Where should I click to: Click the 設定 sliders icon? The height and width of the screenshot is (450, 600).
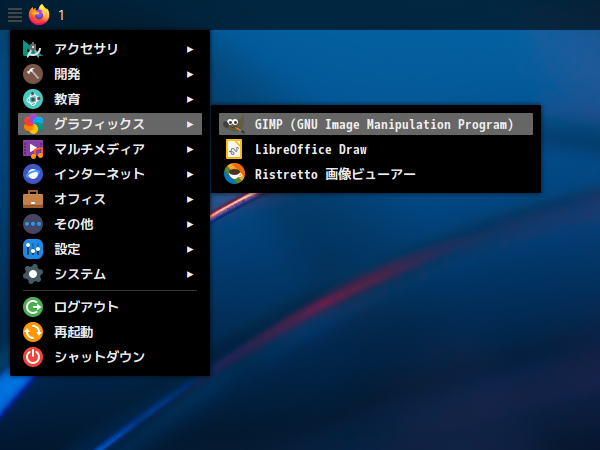[33, 249]
